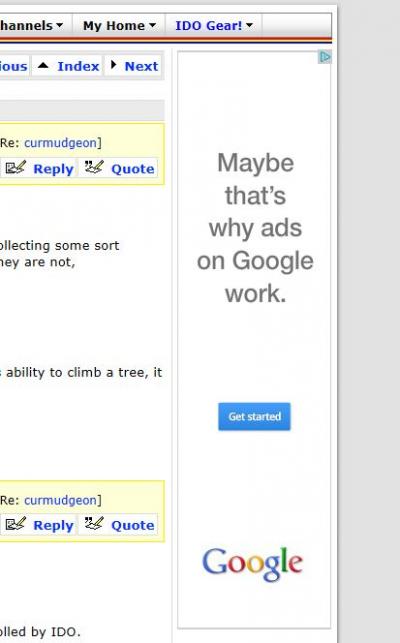Click the Quote label on second post
400x643 pixels.
pos(133,525)
